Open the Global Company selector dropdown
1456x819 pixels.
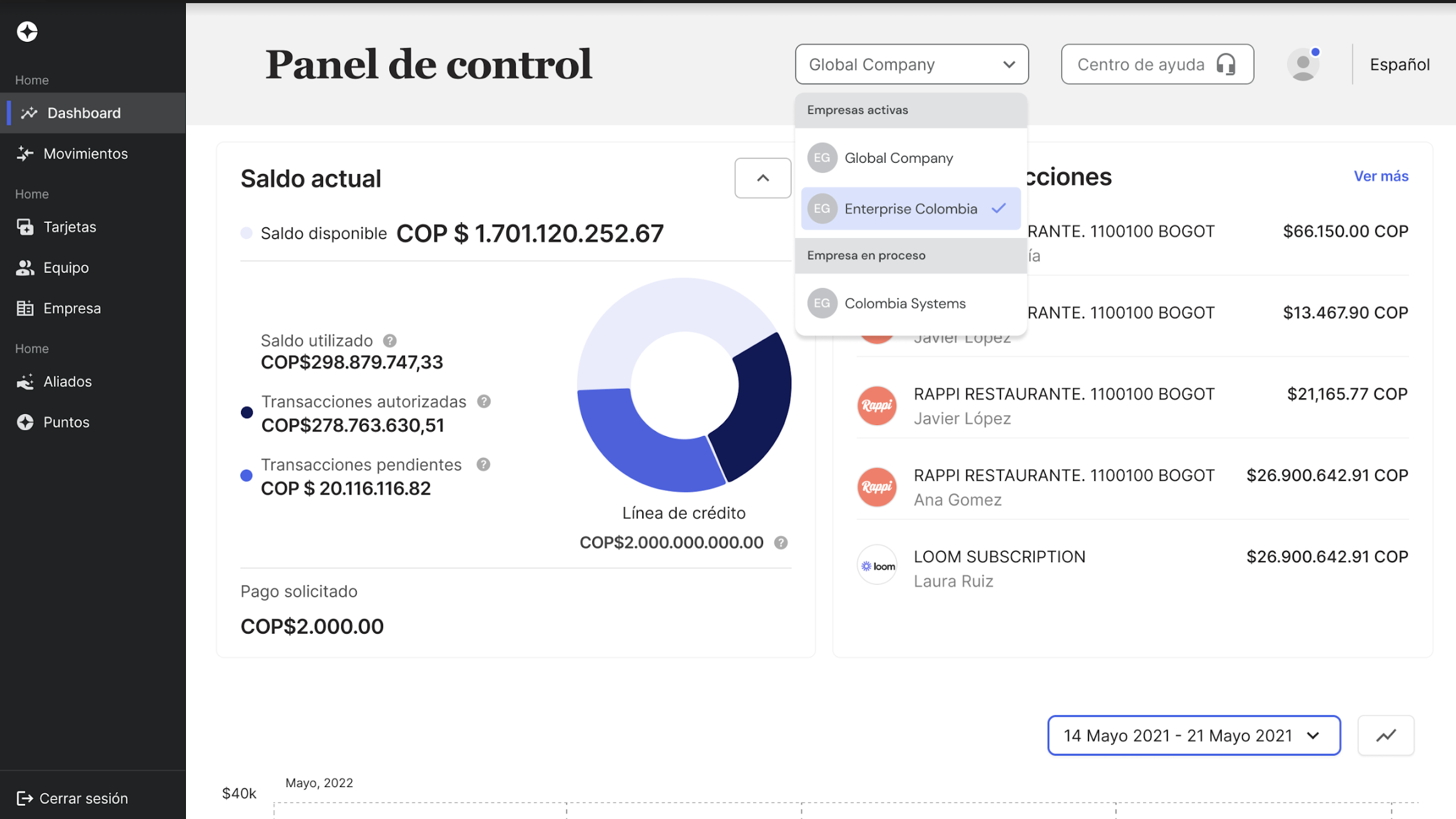click(911, 64)
